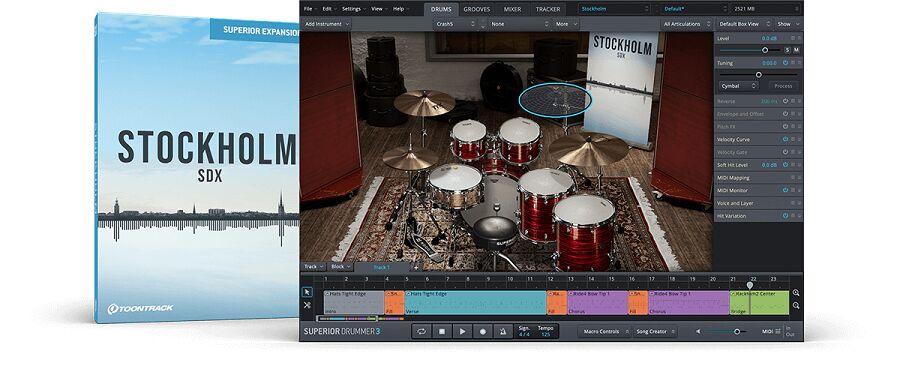Click the highlighted Crash5 cymbal on kit
The height and width of the screenshot is (366, 900).
click(x=554, y=99)
